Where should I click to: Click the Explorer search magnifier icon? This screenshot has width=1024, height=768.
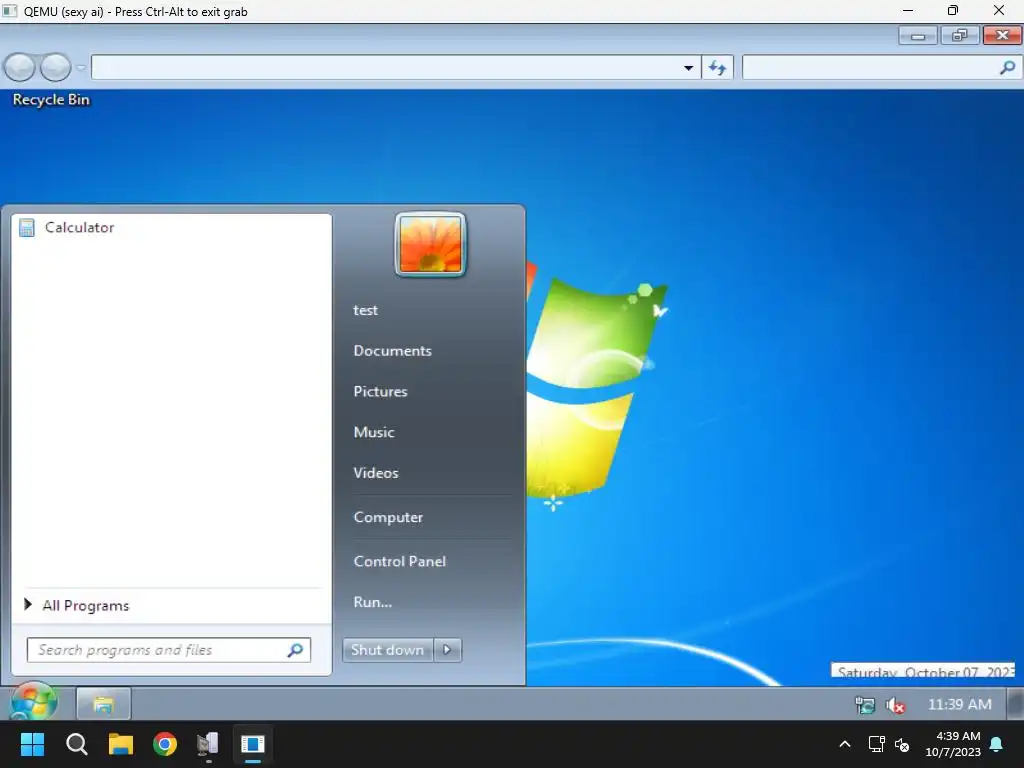(x=1008, y=67)
